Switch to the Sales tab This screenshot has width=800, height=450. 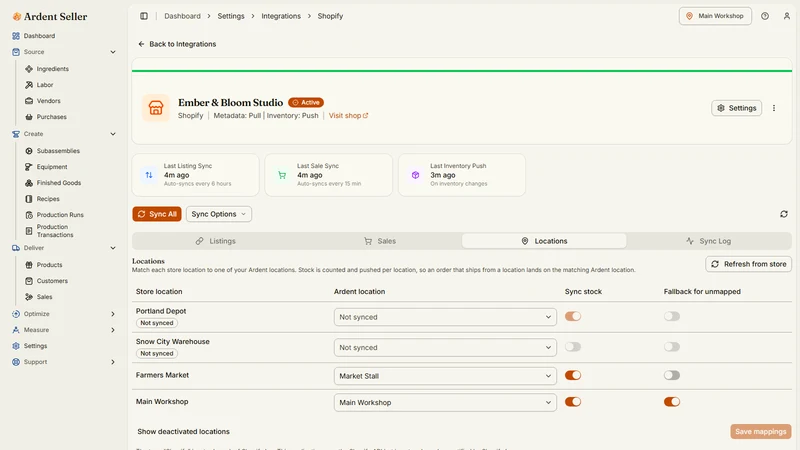(x=380, y=241)
